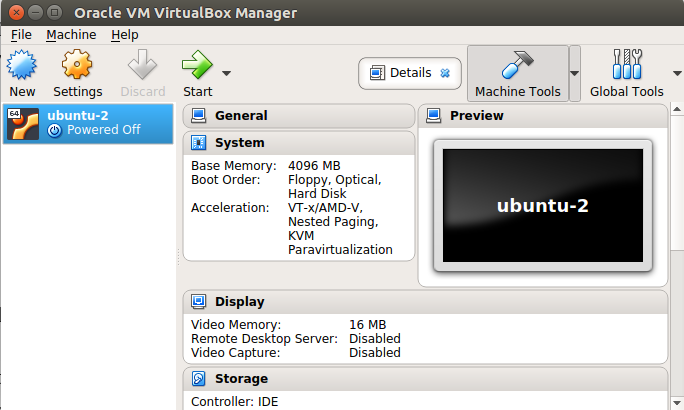Click the System chip icon

click(x=198, y=143)
